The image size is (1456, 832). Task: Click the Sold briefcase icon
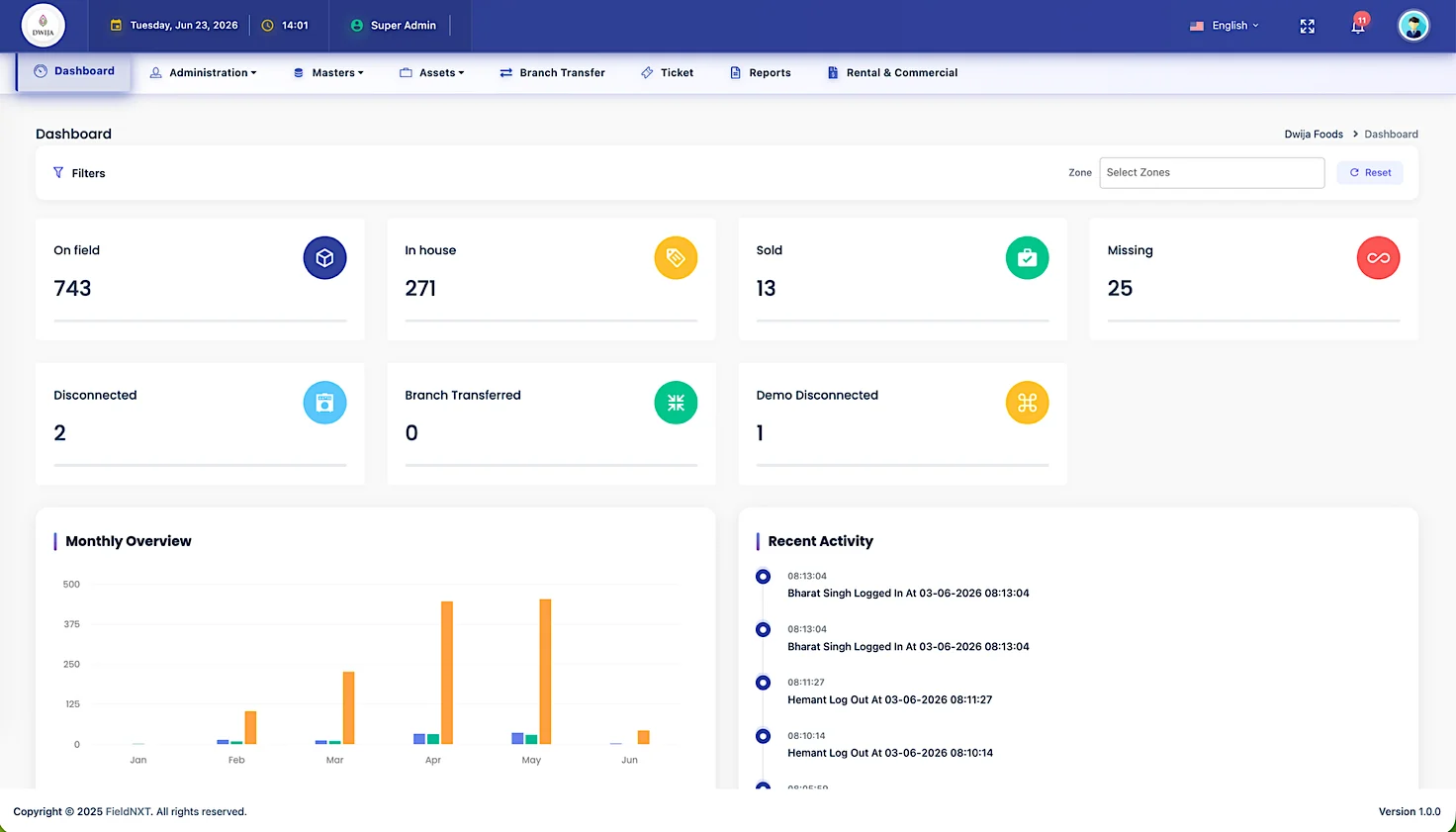(x=1027, y=258)
